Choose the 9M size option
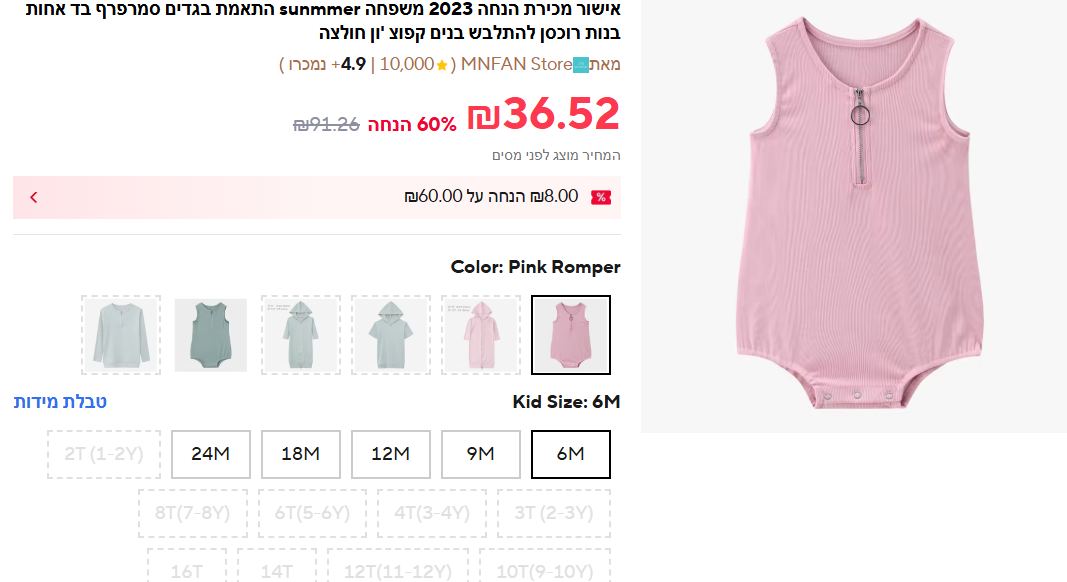This screenshot has height=582, width=1067. [480, 454]
